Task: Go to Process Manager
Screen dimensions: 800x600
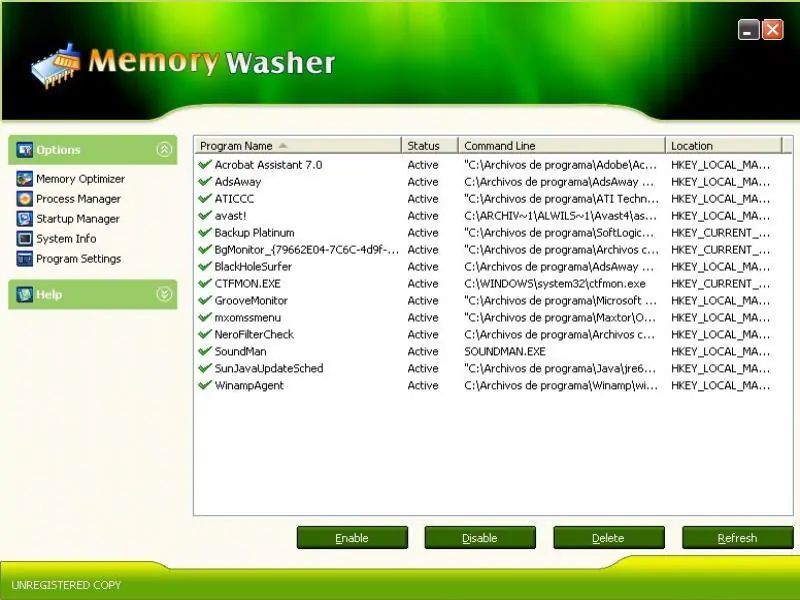Action: (x=79, y=199)
